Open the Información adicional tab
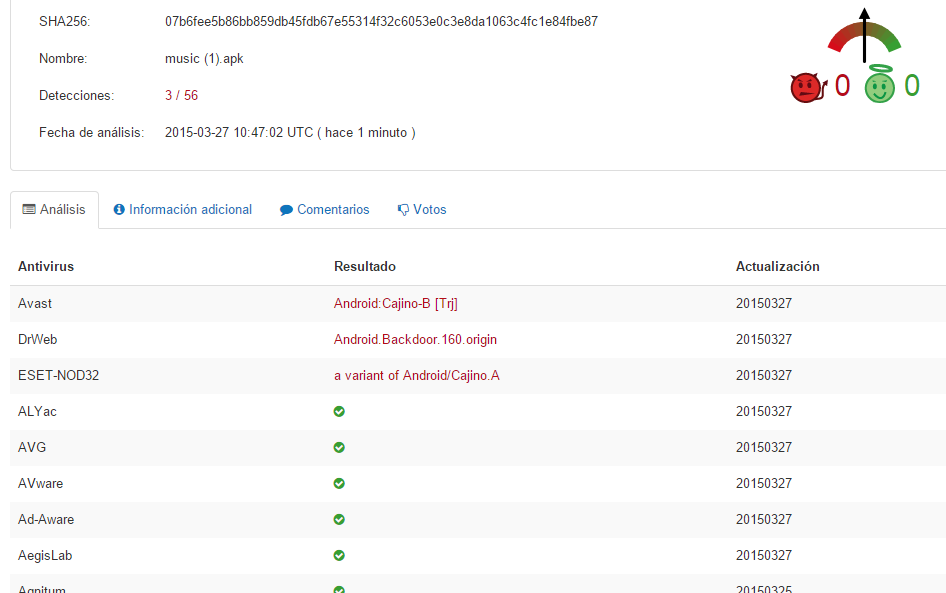This screenshot has height=593, width=946. click(x=182, y=210)
